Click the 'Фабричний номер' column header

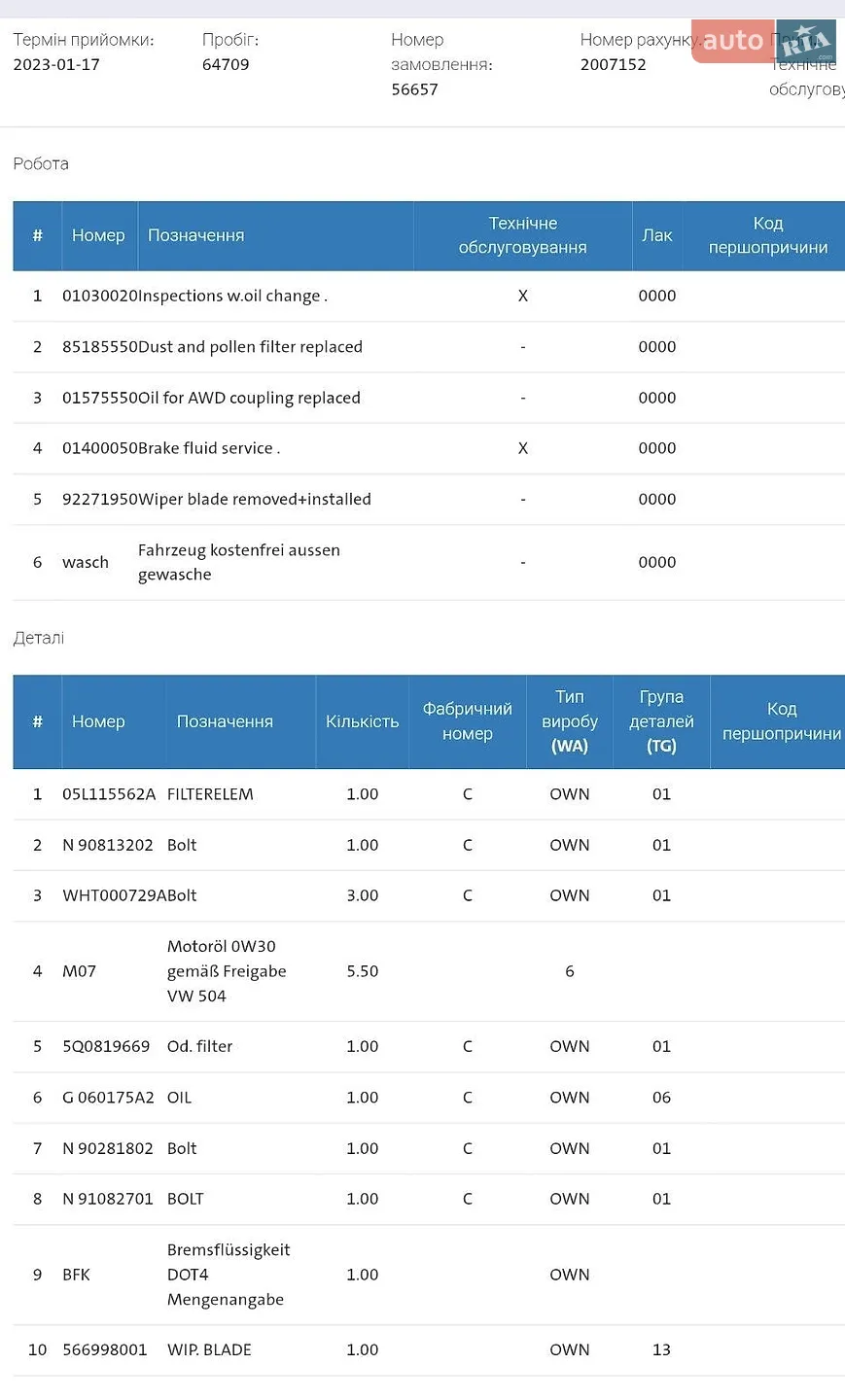click(468, 721)
